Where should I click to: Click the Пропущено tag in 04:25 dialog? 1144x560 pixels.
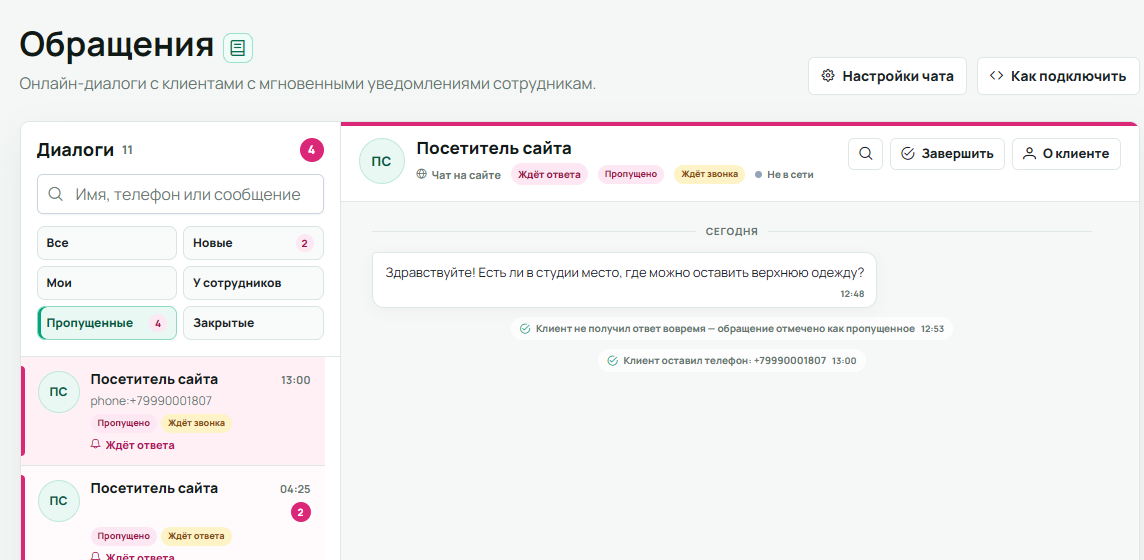pos(123,536)
